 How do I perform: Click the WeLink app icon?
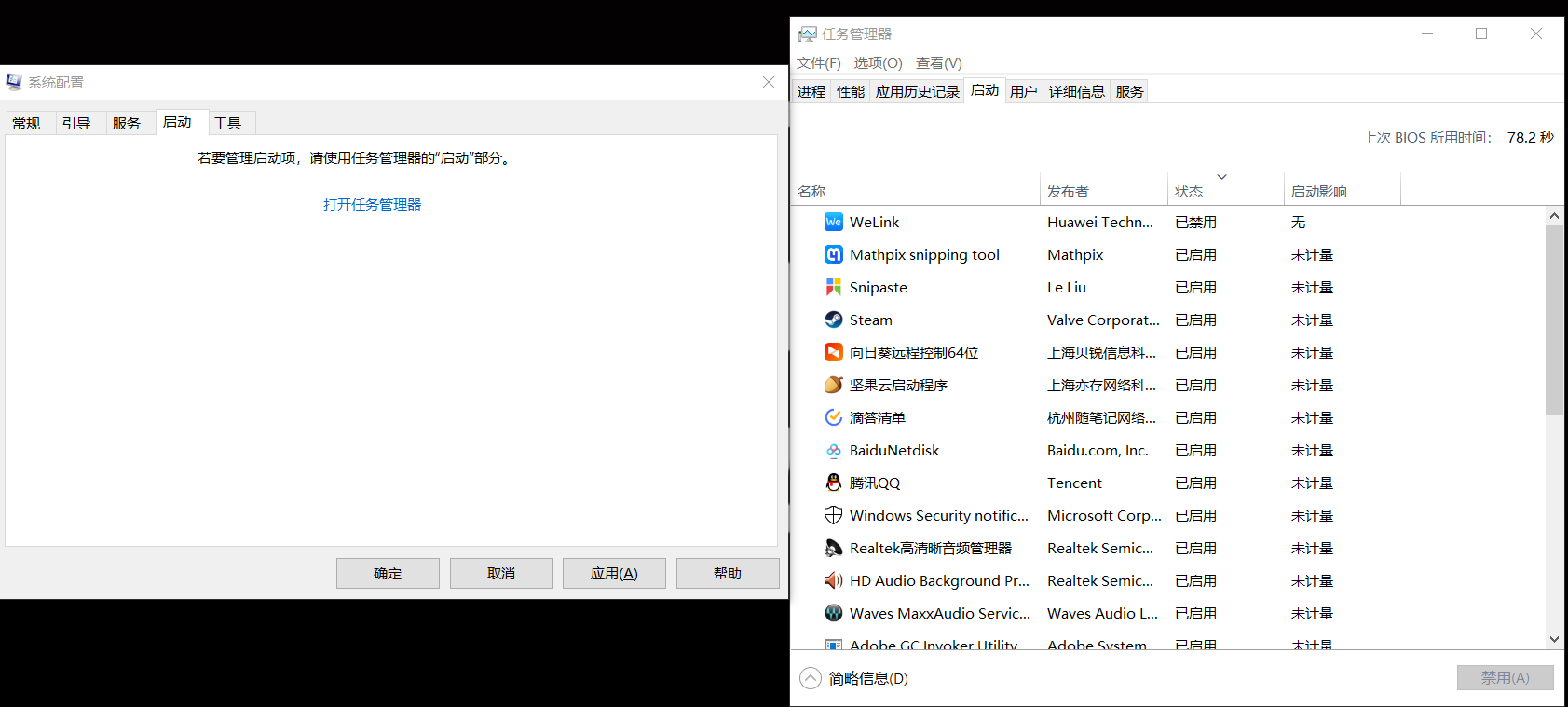pos(834,222)
